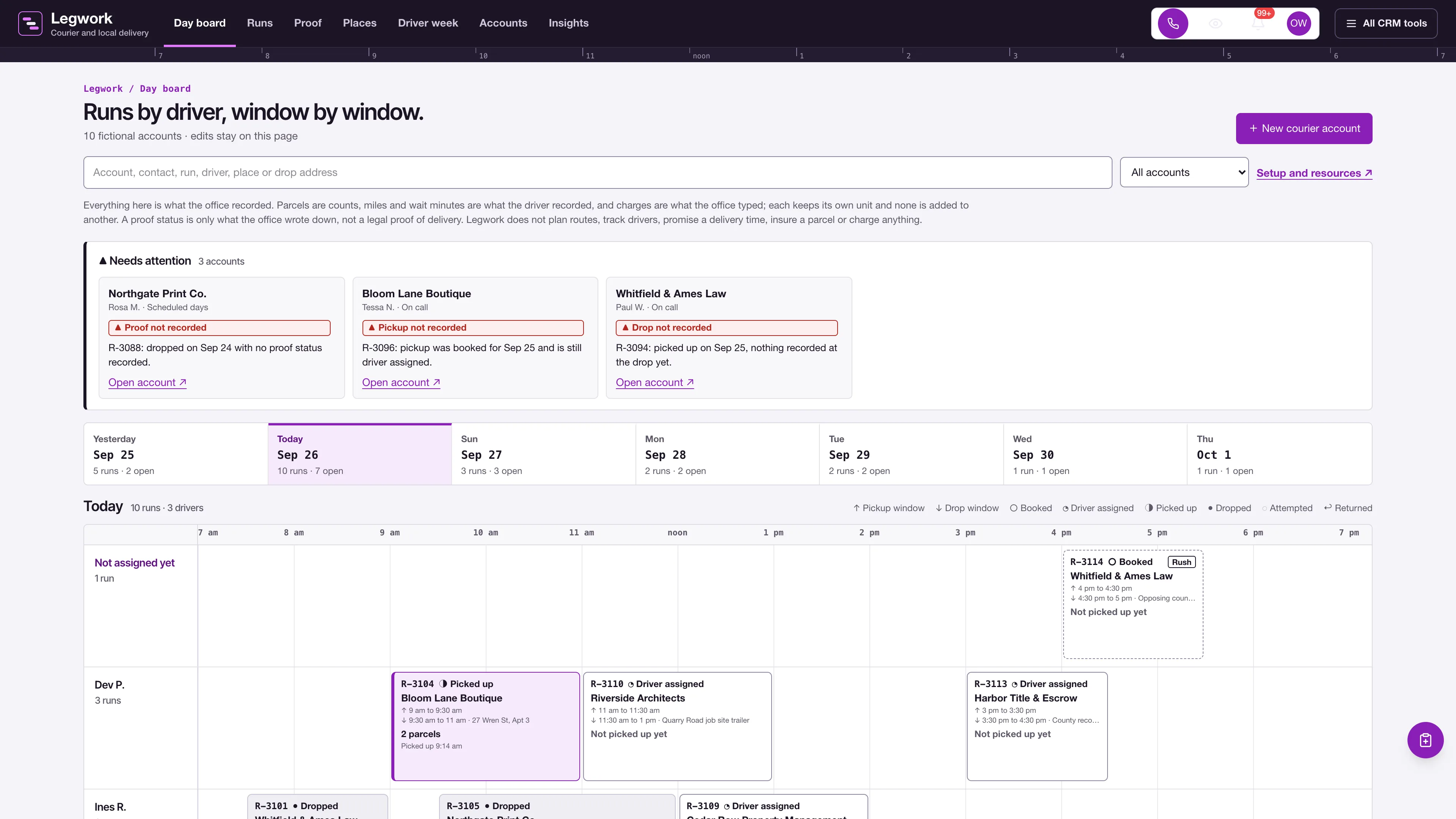Open run R-3113 Harbor Title & Escrow card
1456x819 pixels.
(x=1037, y=726)
